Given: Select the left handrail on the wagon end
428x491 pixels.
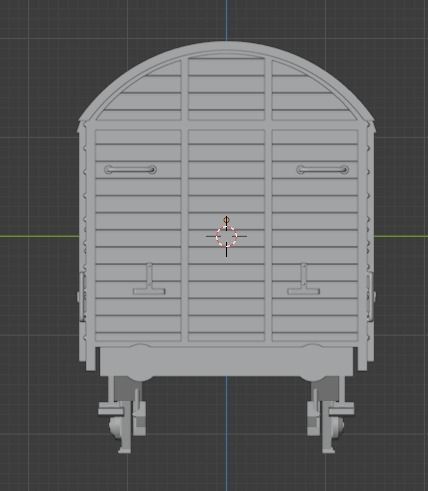Looking at the screenshot, I should pyautogui.click(x=130, y=170).
